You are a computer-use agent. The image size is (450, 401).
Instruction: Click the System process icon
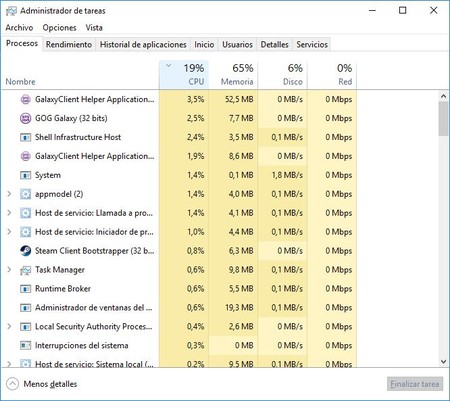(25, 175)
